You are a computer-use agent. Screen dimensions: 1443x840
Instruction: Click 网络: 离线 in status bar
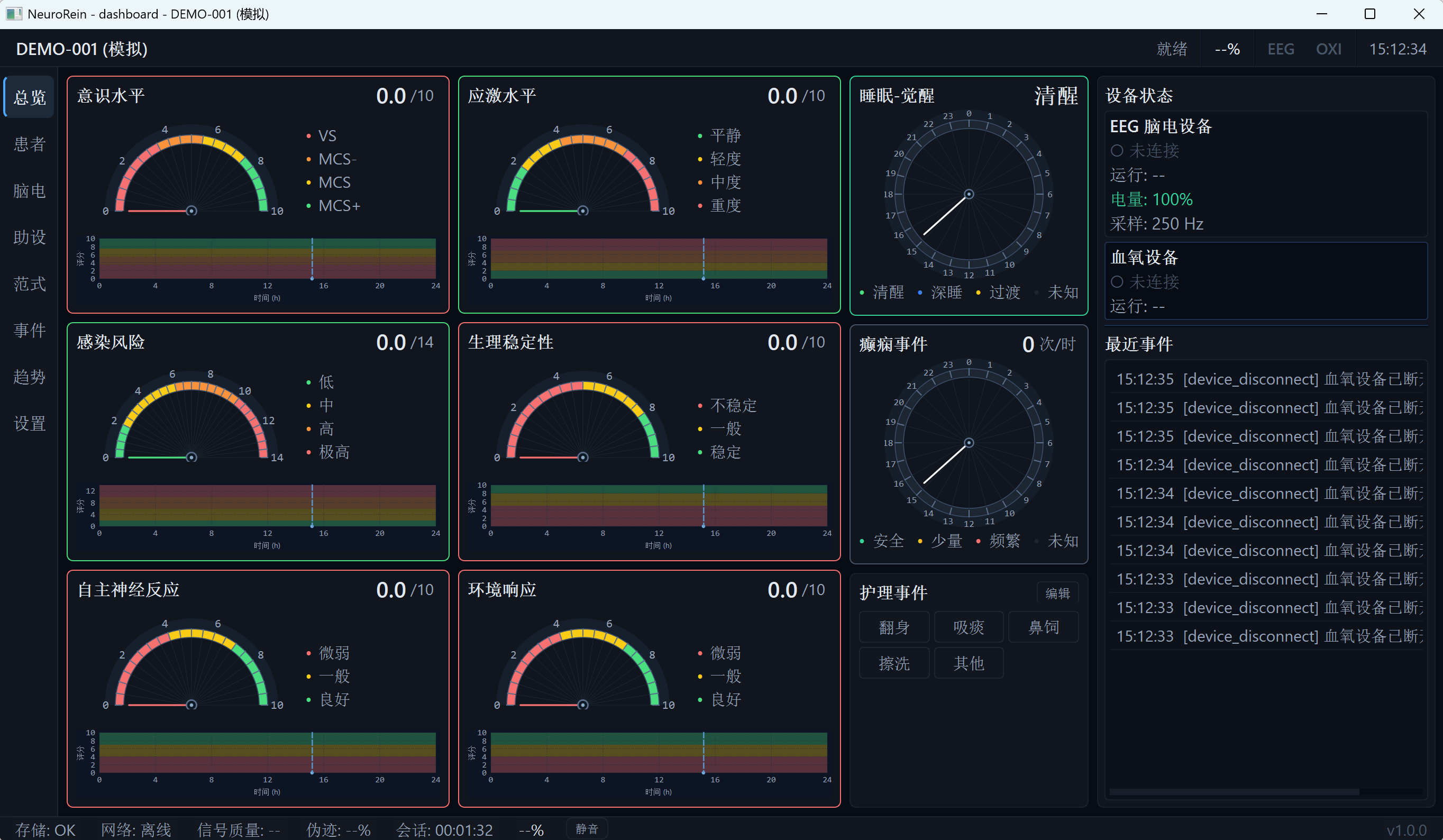tap(136, 830)
